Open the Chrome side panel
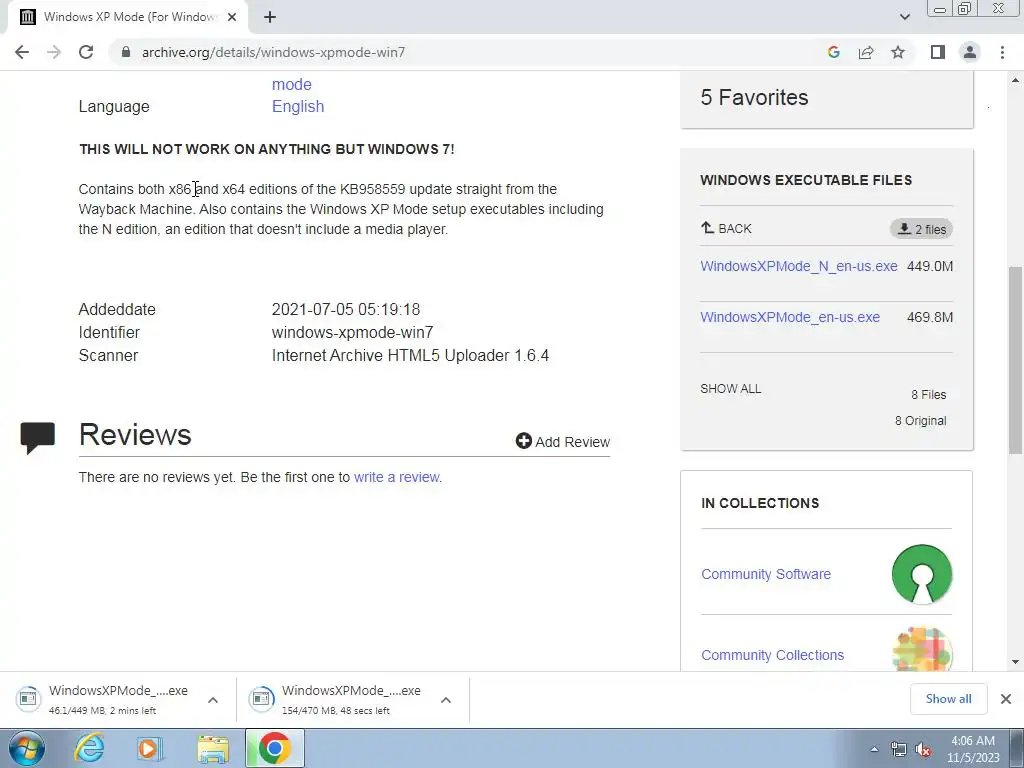 (938, 52)
